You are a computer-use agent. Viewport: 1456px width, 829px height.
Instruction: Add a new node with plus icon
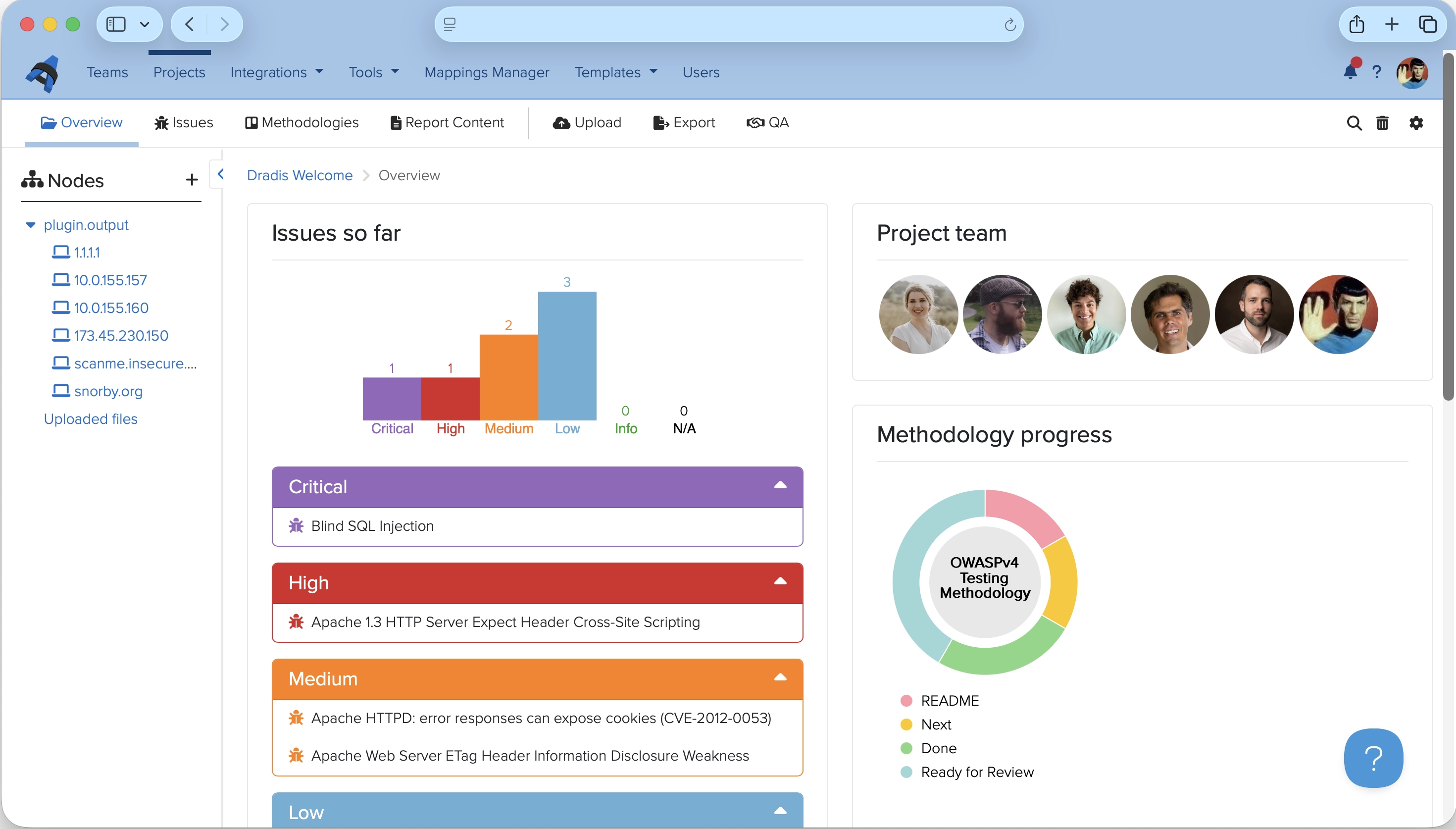click(192, 180)
